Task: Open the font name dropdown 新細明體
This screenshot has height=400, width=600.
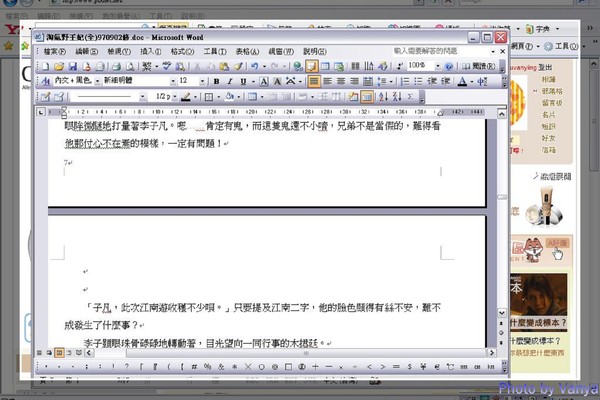Action: pyautogui.click(x=173, y=81)
